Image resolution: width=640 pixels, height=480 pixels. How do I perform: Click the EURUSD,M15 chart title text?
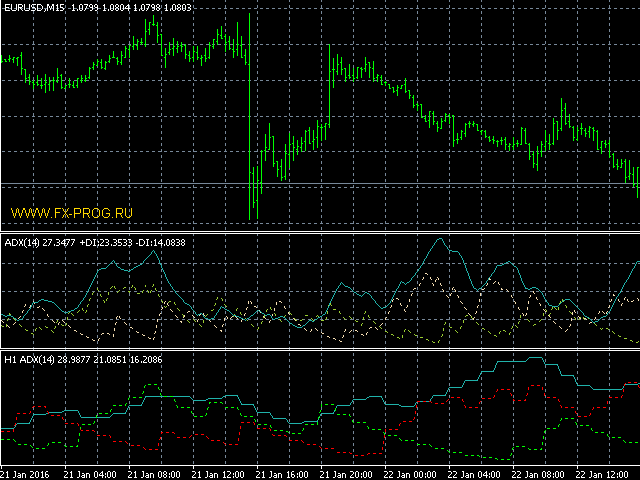click(98, 8)
